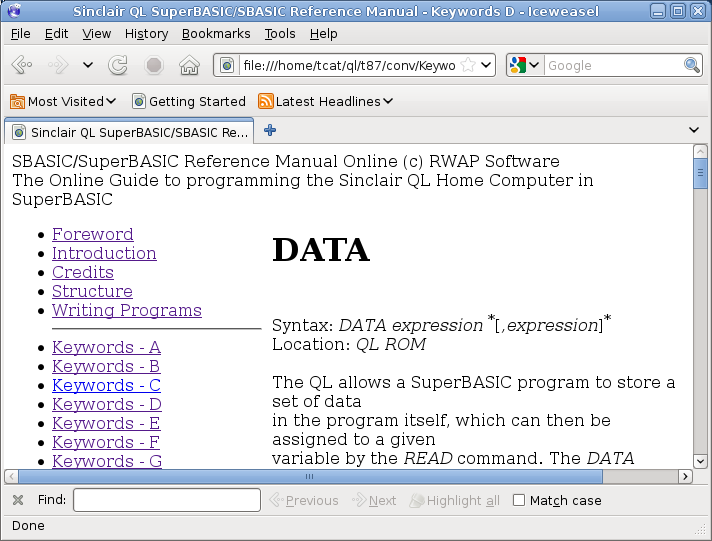
Task: Enable the Match case checkbox
Action: click(x=518, y=500)
